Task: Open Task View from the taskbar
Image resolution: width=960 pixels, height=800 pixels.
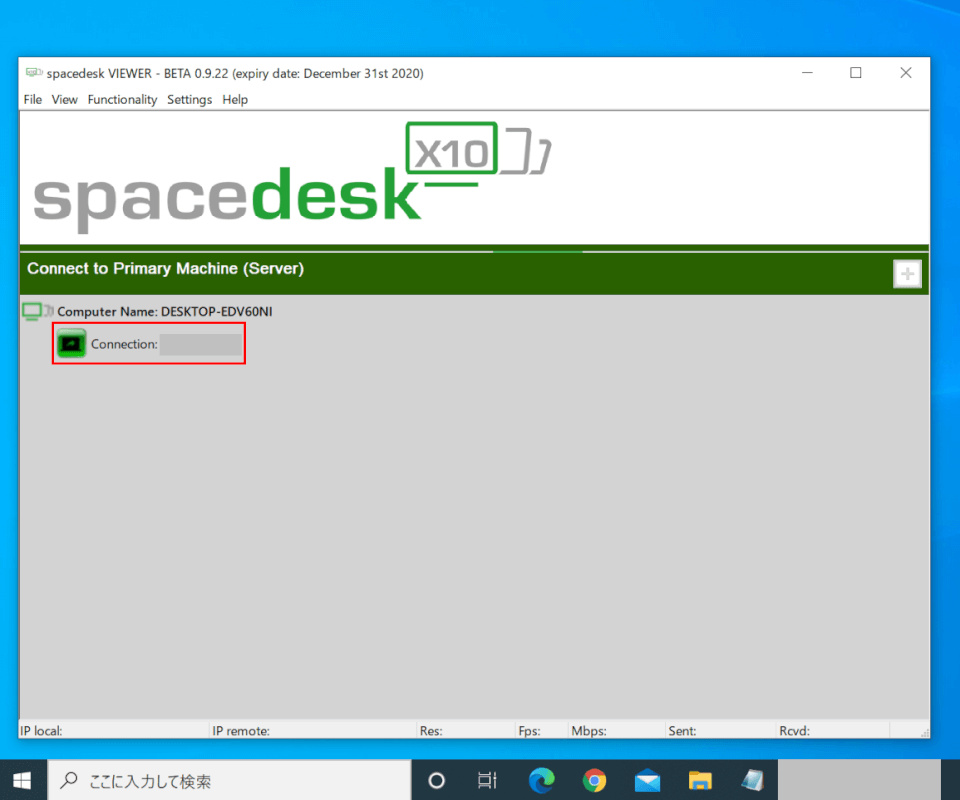Action: (x=487, y=780)
